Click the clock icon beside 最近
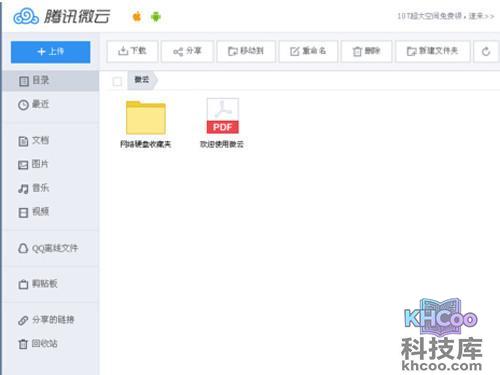Image resolution: width=500 pixels, height=375 pixels. tap(23, 105)
